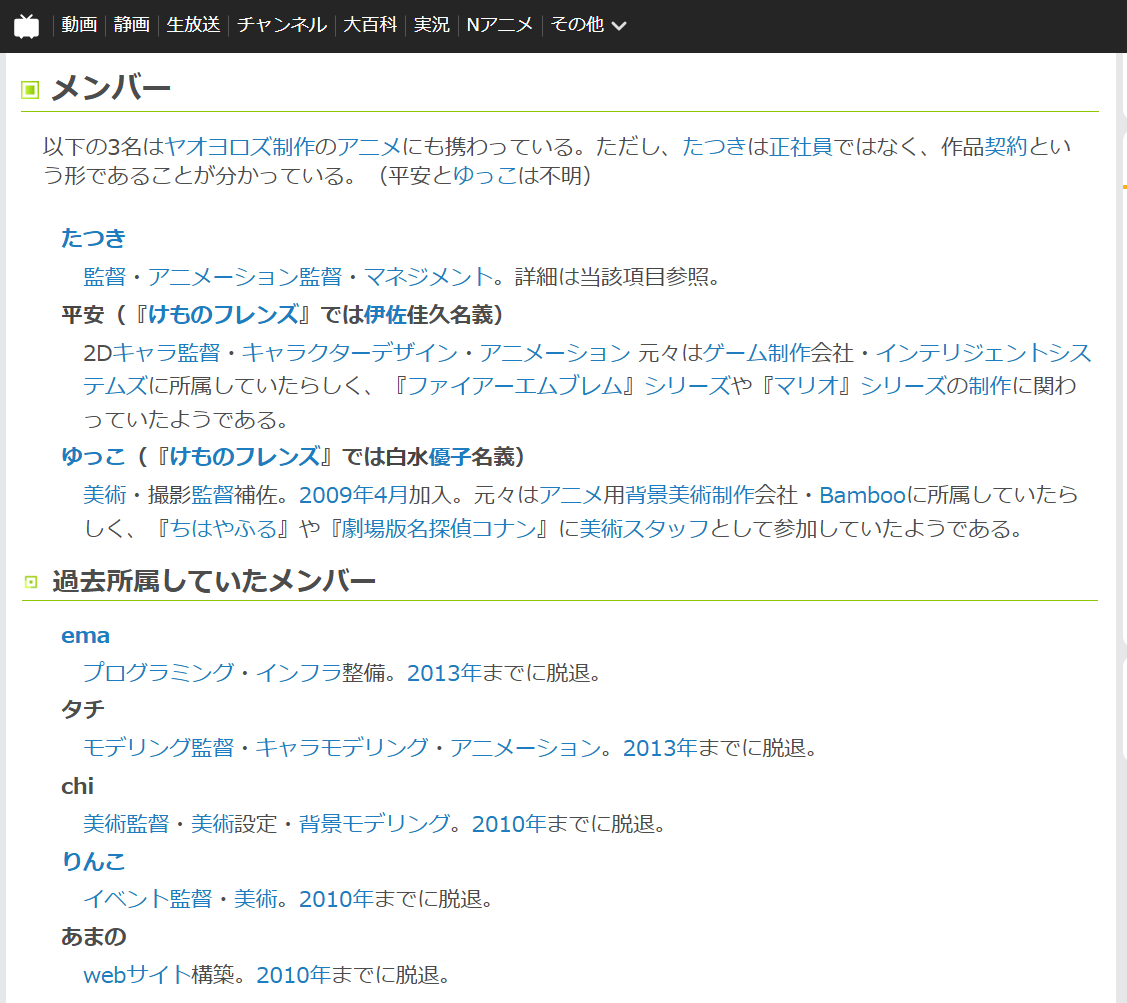Click the りんこ member heading link
The image size is (1127, 1003).
coord(93,861)
